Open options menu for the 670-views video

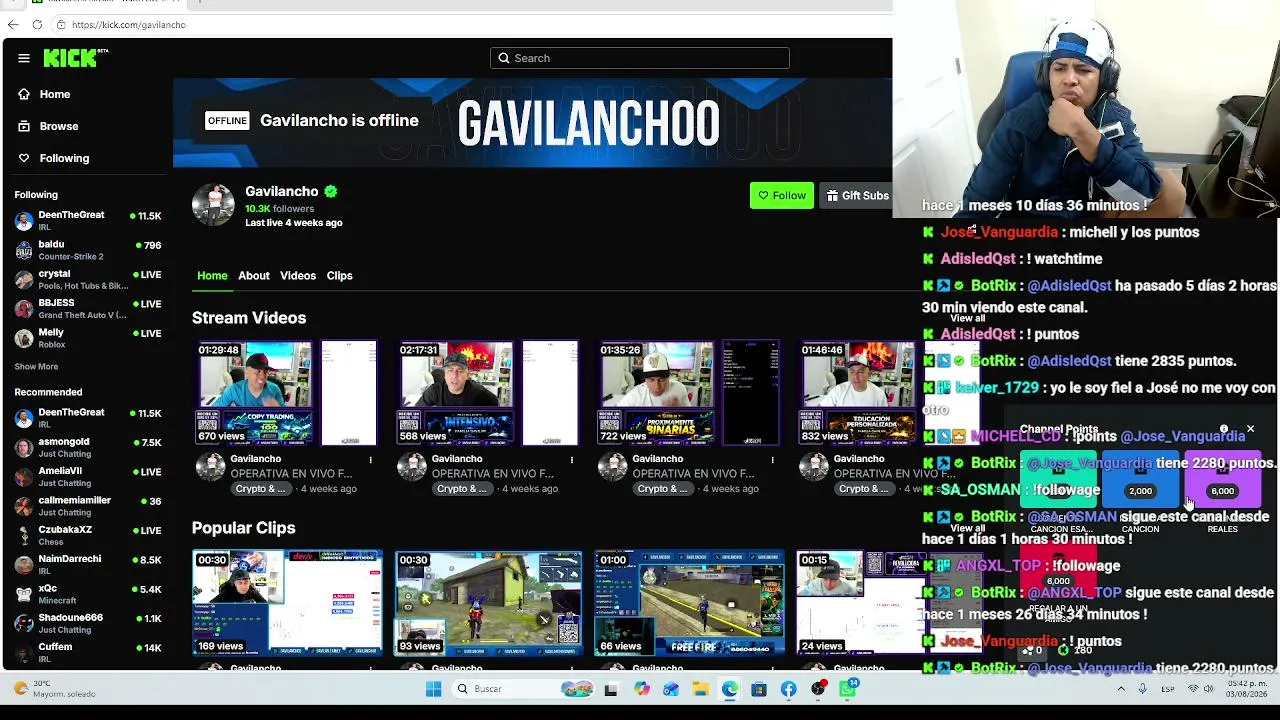tap(371, 460)
